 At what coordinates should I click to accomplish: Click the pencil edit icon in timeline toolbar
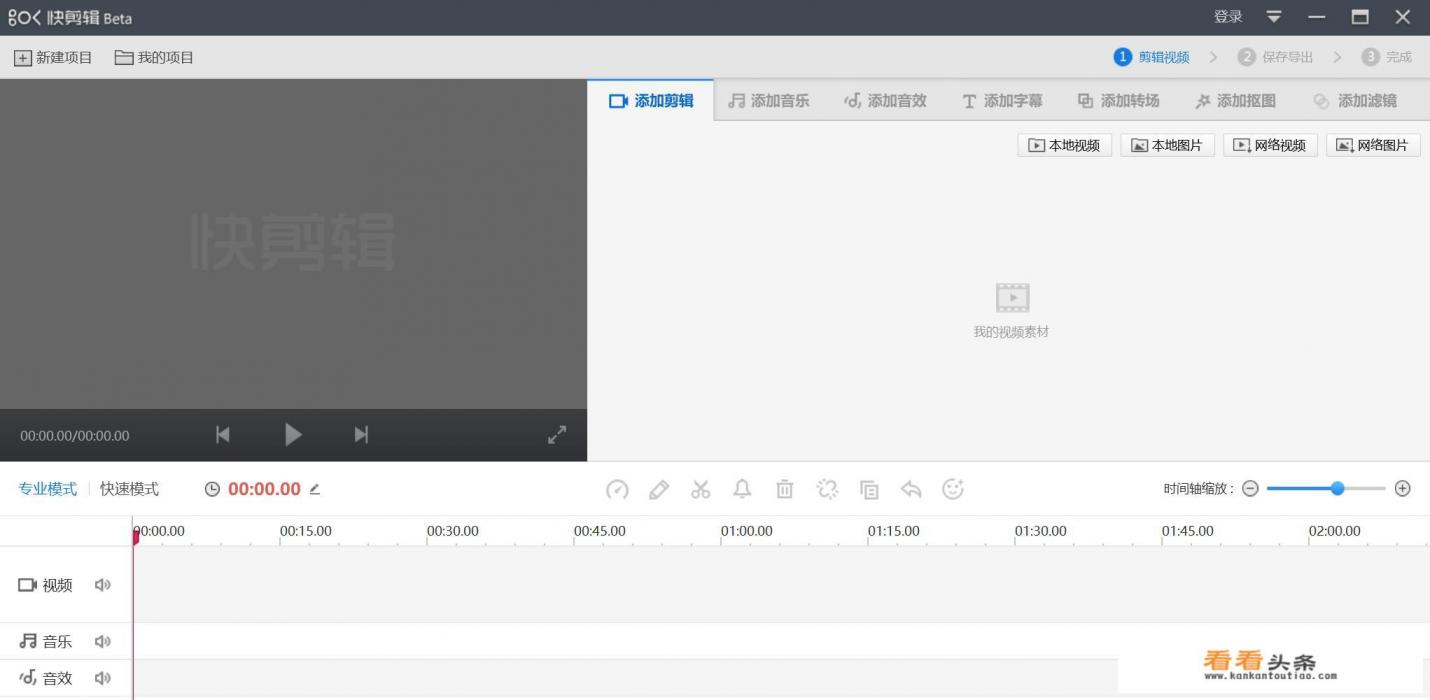[x=658, y=489]
